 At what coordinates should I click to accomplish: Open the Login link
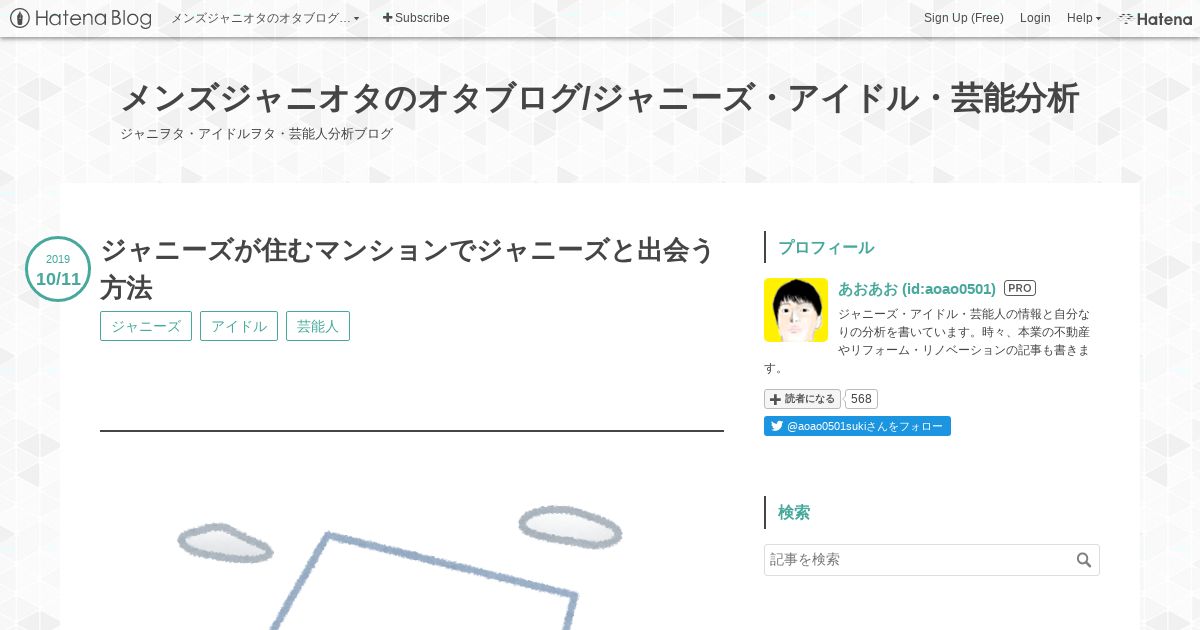[x=1035, y=18]
